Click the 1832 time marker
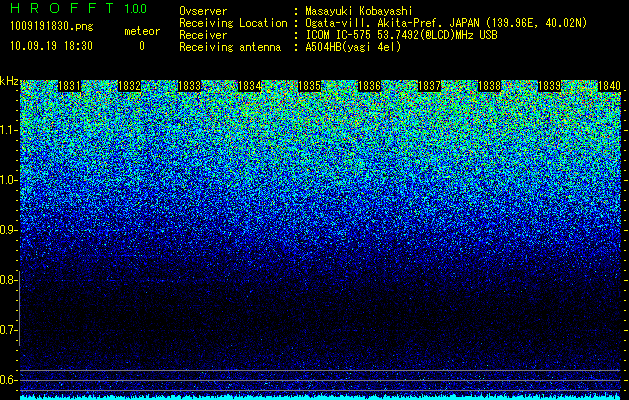 [x=130, y=86]
